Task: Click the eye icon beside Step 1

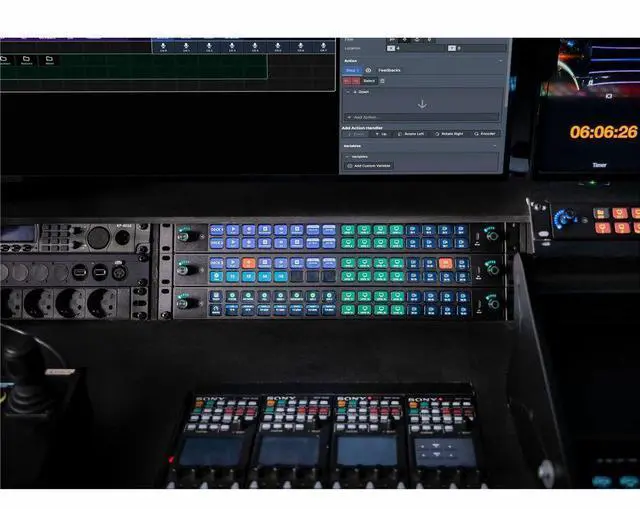Action: point(368,70)
